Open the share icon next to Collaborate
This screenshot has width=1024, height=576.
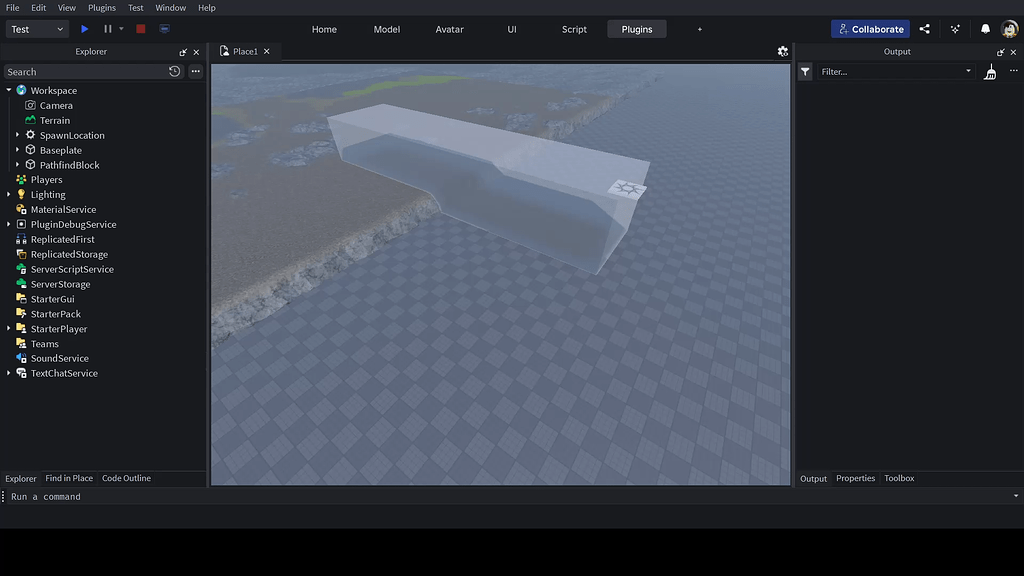[x=925, y=29]
